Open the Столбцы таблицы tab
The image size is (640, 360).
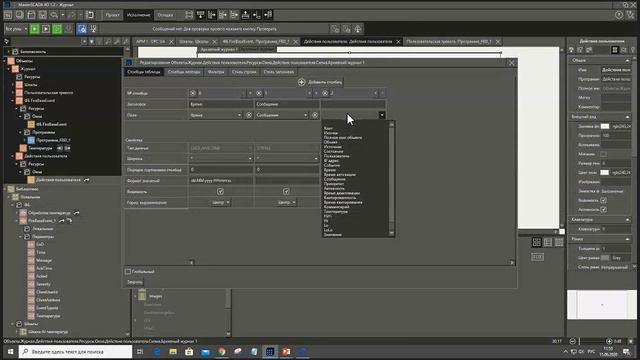pos(144,72)
